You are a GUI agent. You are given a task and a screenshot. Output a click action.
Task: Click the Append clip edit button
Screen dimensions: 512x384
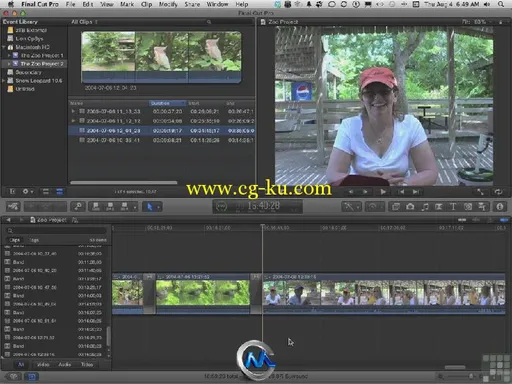coord(124,207)
